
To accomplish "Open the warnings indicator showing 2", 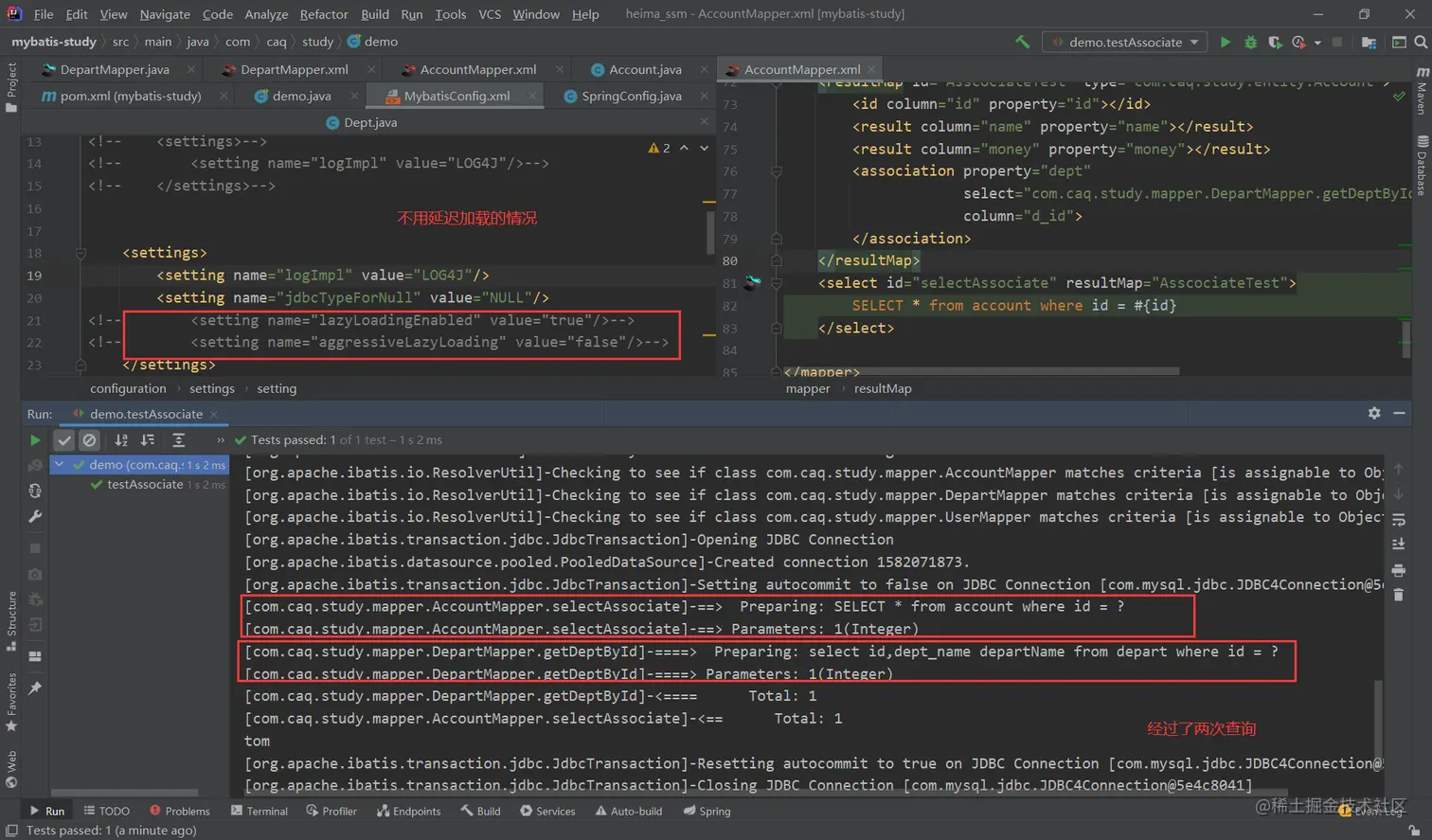I will tap(659, 148).
